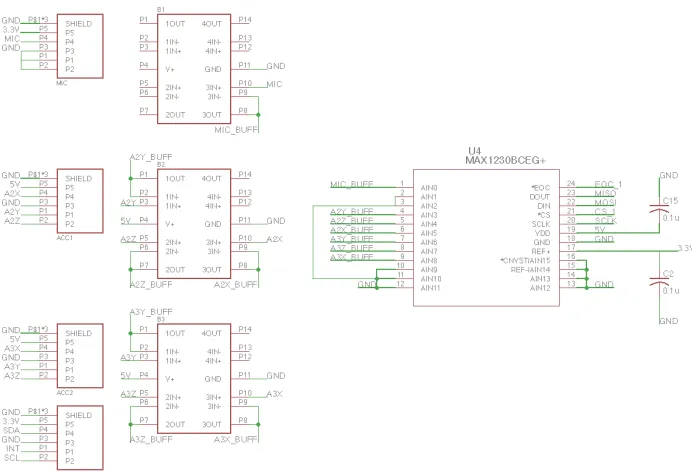Click the MISO net label
The image size is (692, 472).
click(x=605, y=193)
